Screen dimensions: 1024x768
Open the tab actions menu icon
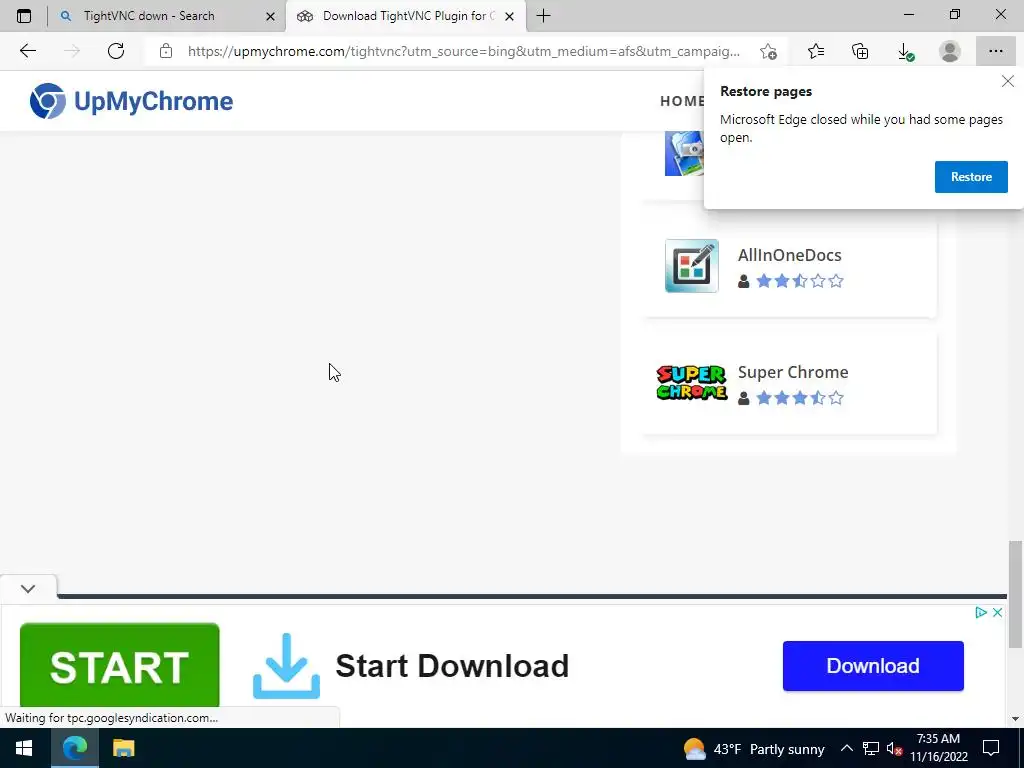(x=24, y=16)
